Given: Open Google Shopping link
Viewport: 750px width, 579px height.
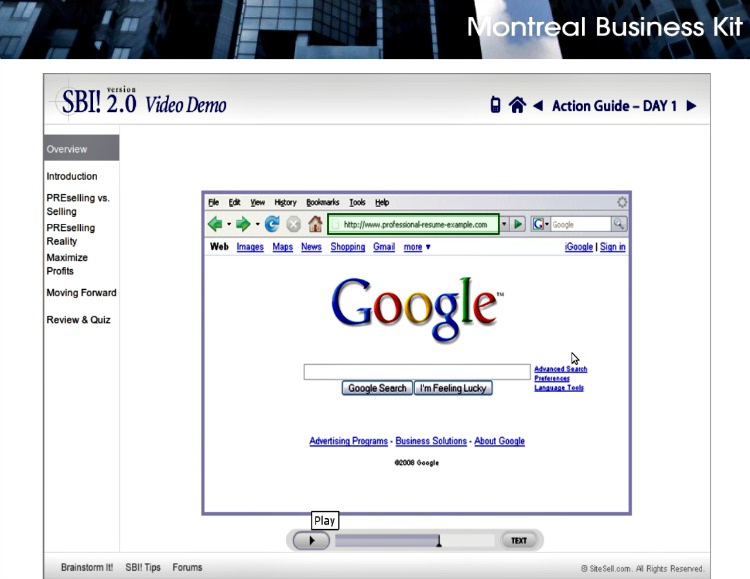Looking at the screenshot, I should coord(348,247).
